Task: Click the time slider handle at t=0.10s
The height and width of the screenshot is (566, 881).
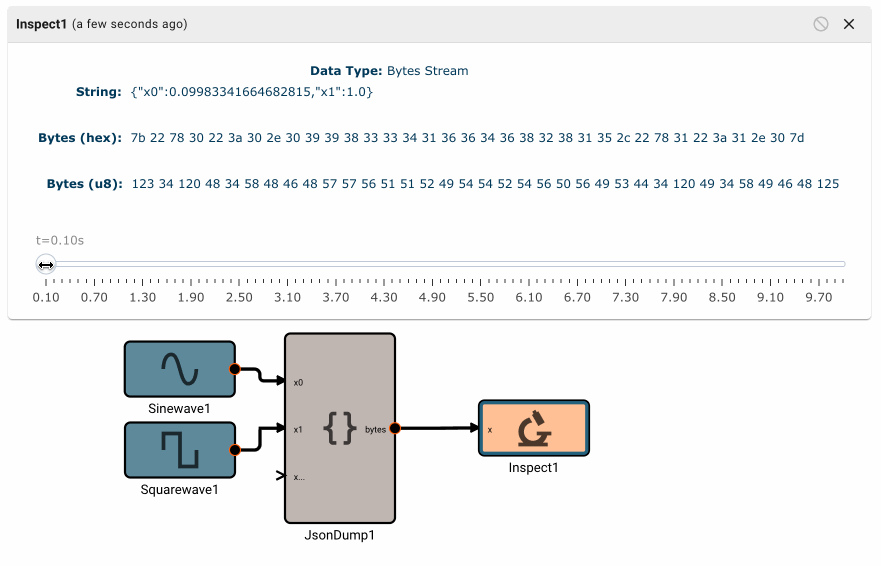Action: click(x=46, y=264)
